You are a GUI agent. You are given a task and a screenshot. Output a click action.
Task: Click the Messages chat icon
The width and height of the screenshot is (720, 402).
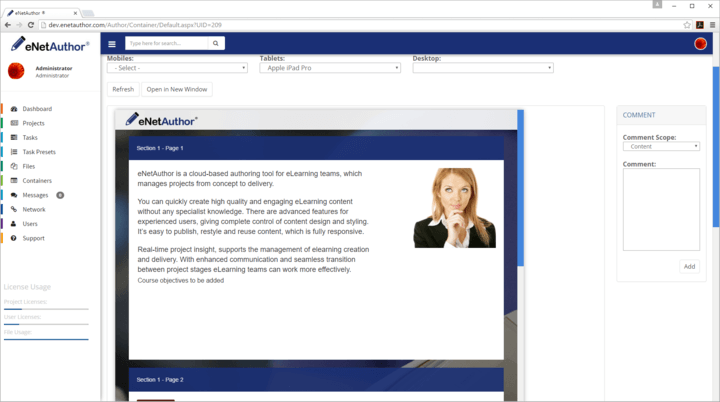click(14, 195)
